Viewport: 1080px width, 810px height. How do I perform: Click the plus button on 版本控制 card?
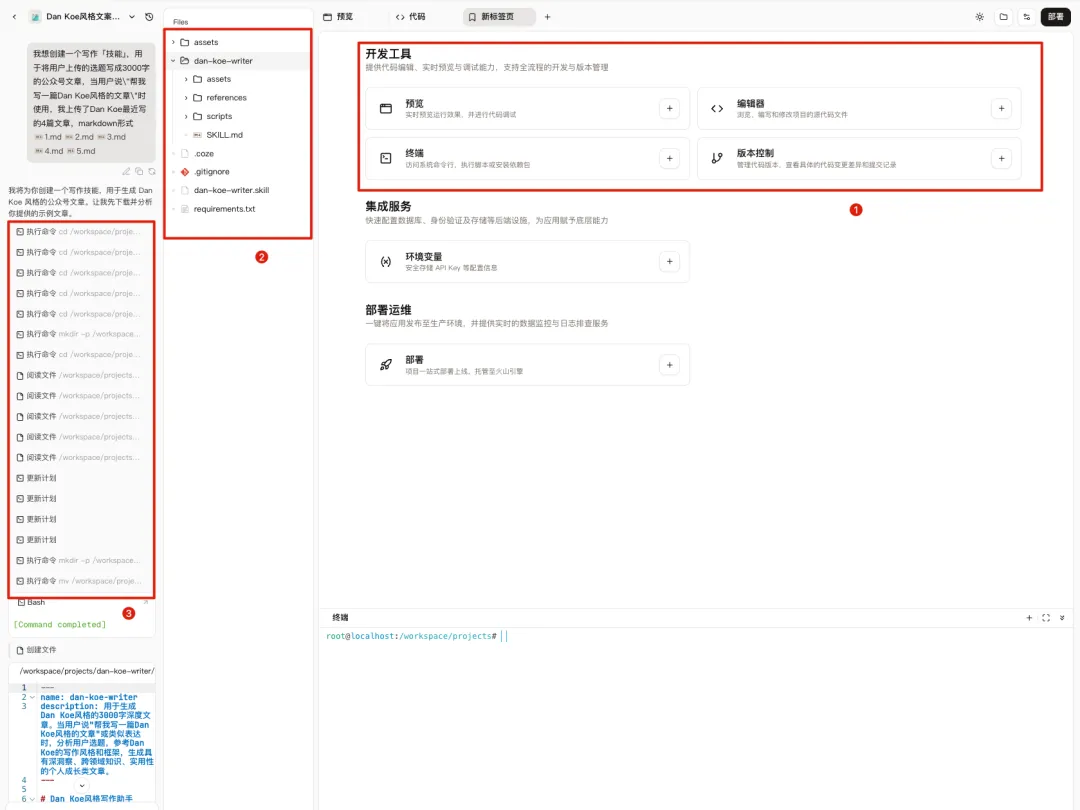coord(1000,158)
